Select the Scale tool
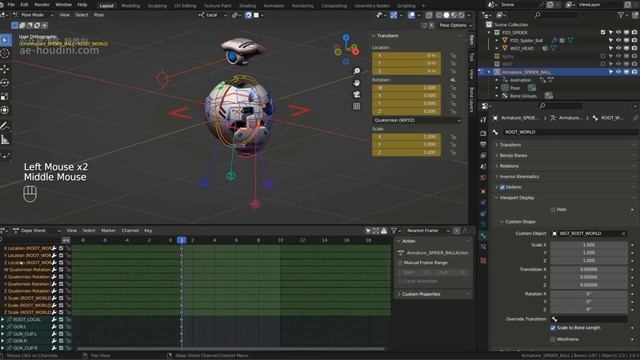 tap(5, 96)
